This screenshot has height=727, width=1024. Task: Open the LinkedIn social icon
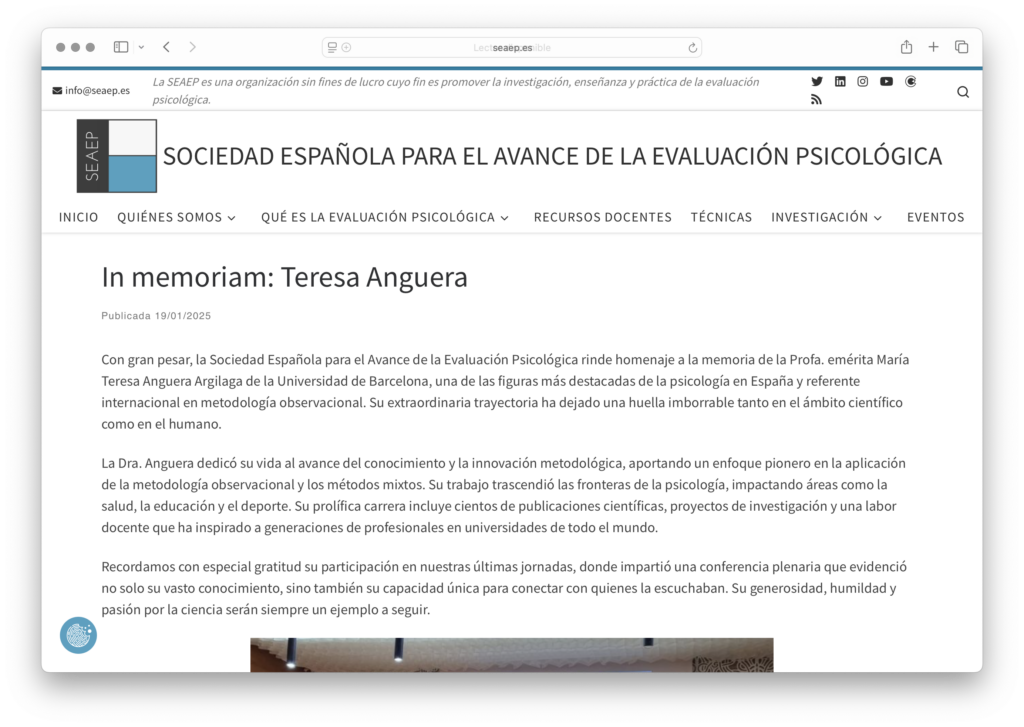[840, 82]
